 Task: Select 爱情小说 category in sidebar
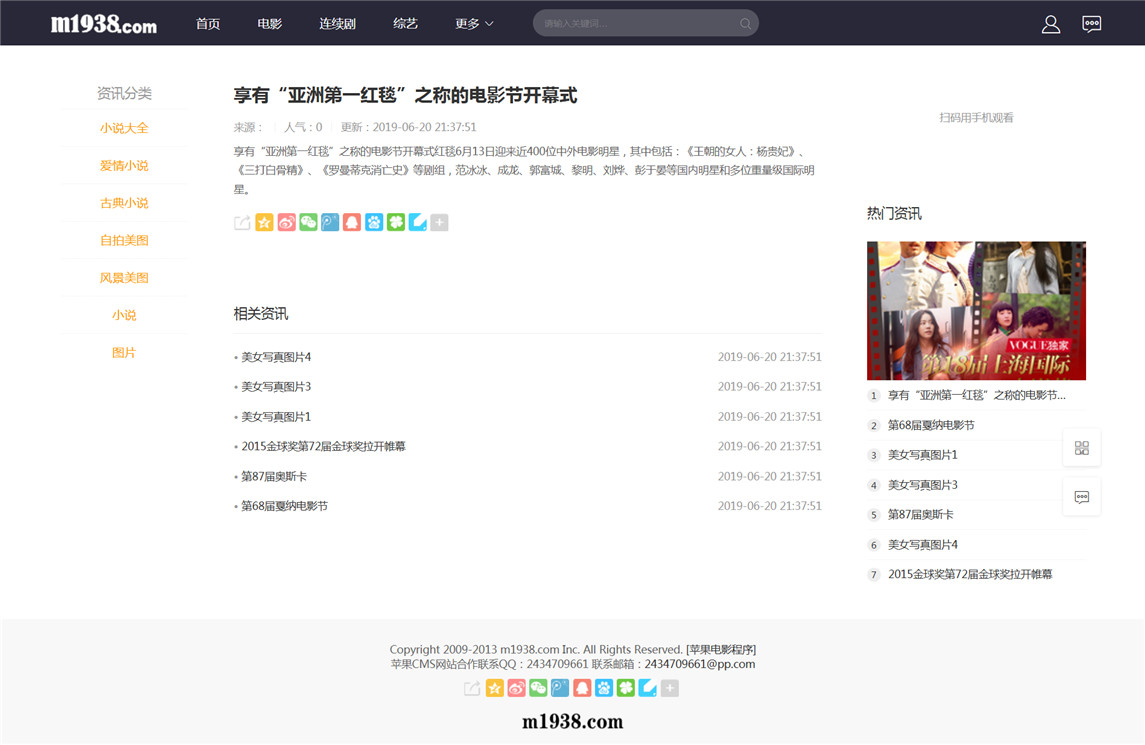click(x=124, y=166)
